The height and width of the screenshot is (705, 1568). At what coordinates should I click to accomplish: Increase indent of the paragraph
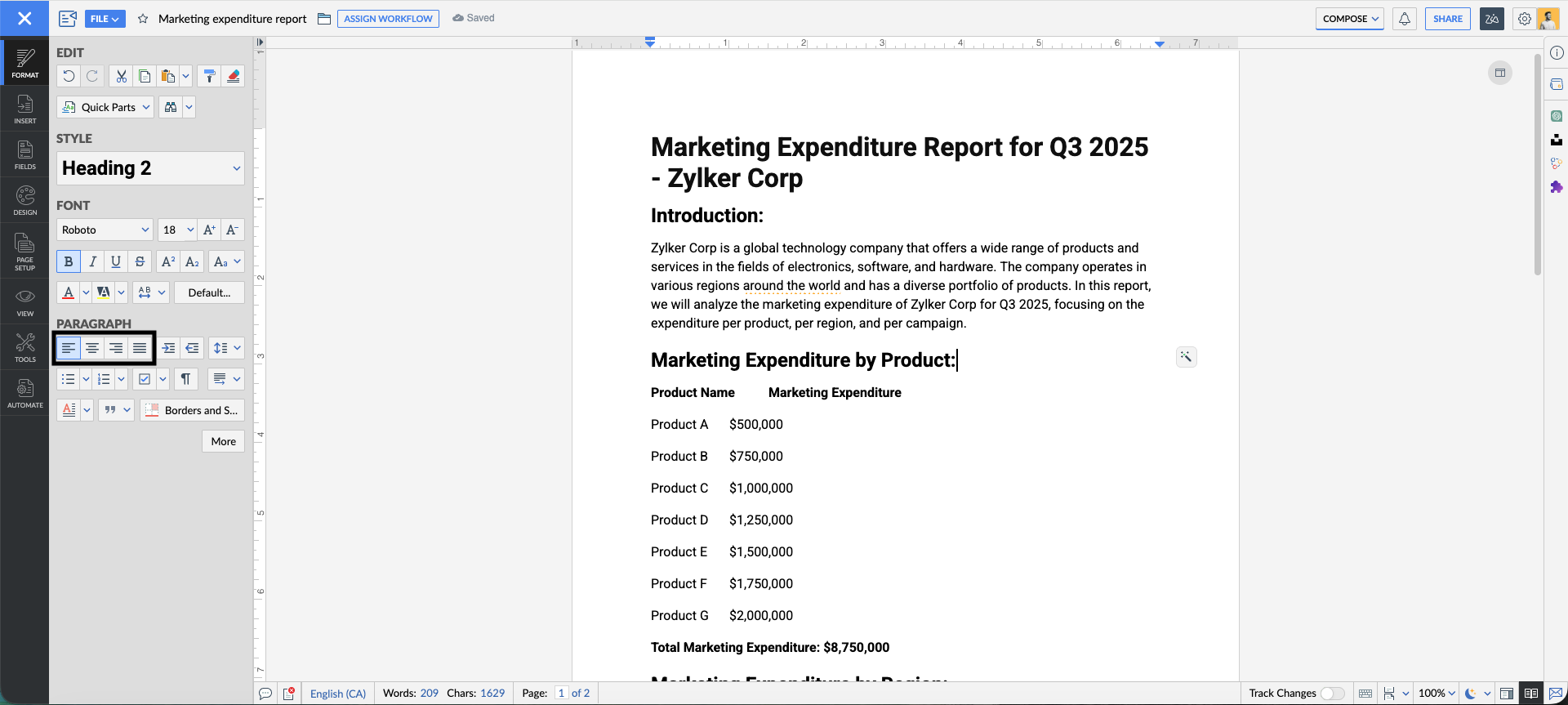pyautogui.click(x=168, y=348)
